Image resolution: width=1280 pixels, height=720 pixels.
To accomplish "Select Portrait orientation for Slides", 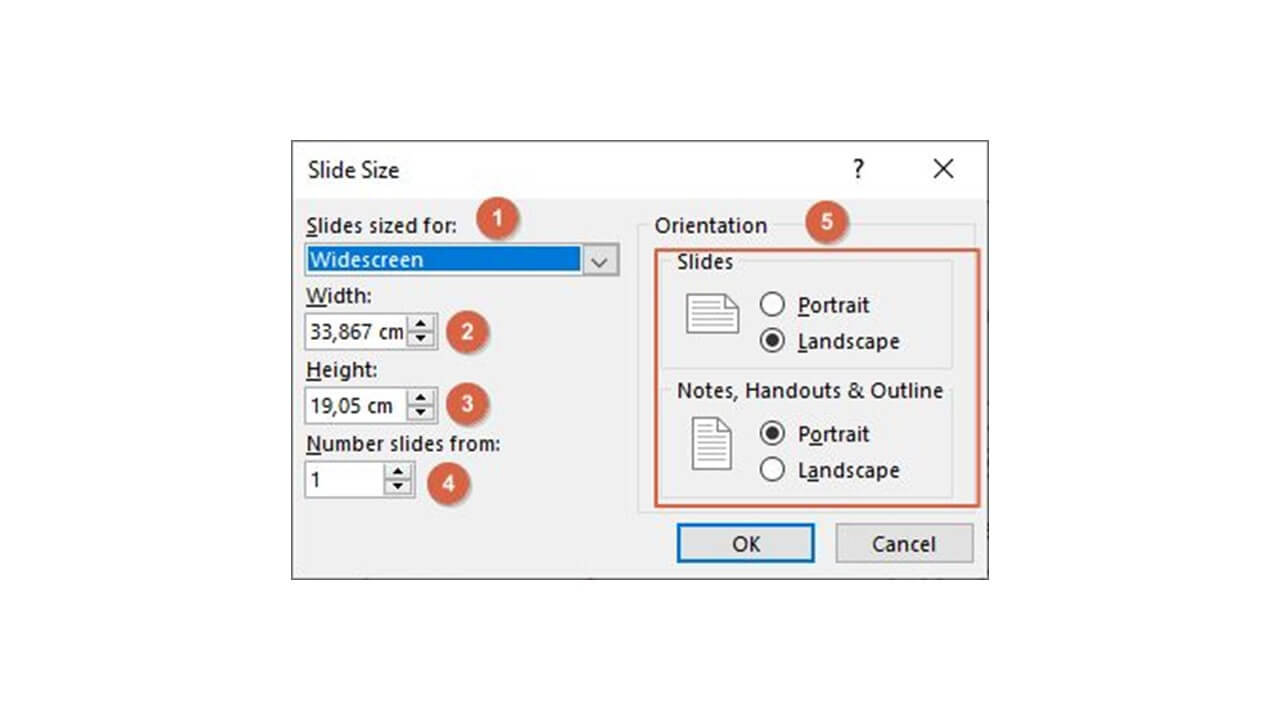I will coord(772,305).
